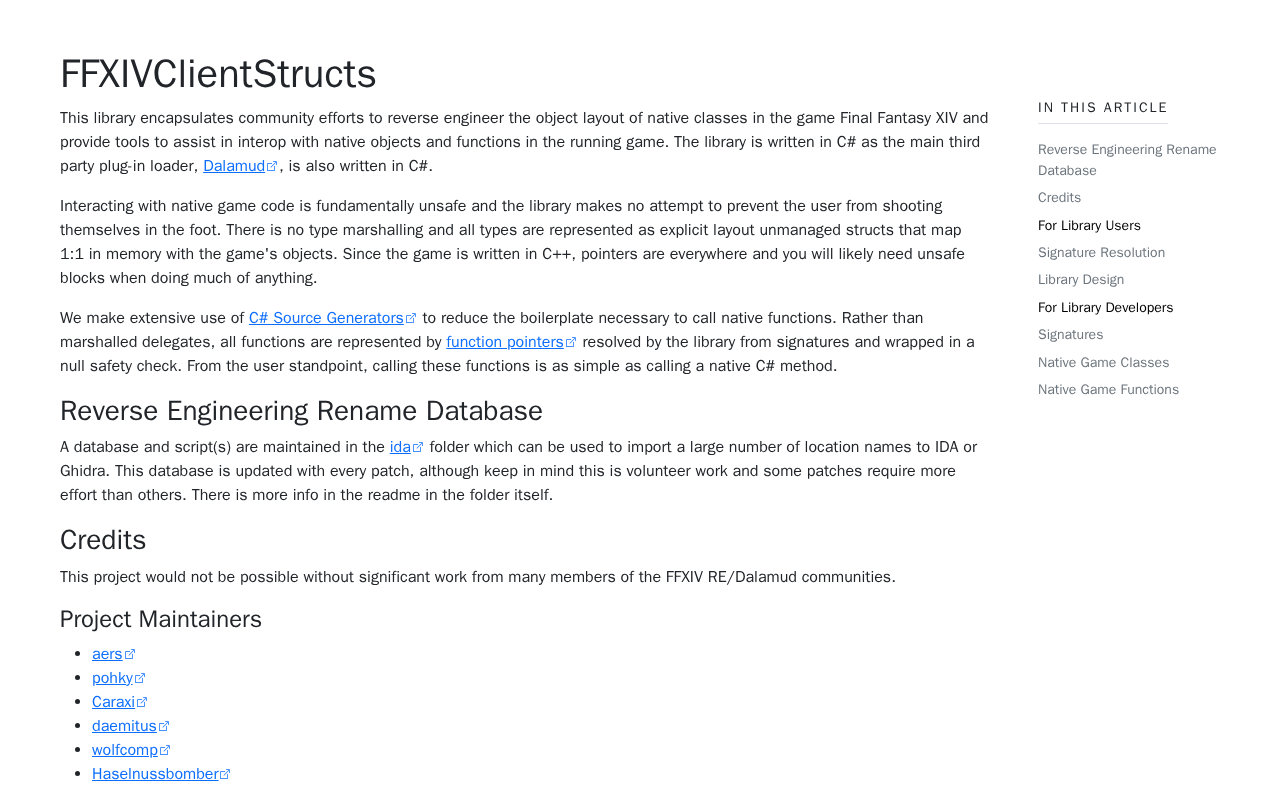Select For Library Developers in sidebar

pyautogui.click(x=1105, y=308)
